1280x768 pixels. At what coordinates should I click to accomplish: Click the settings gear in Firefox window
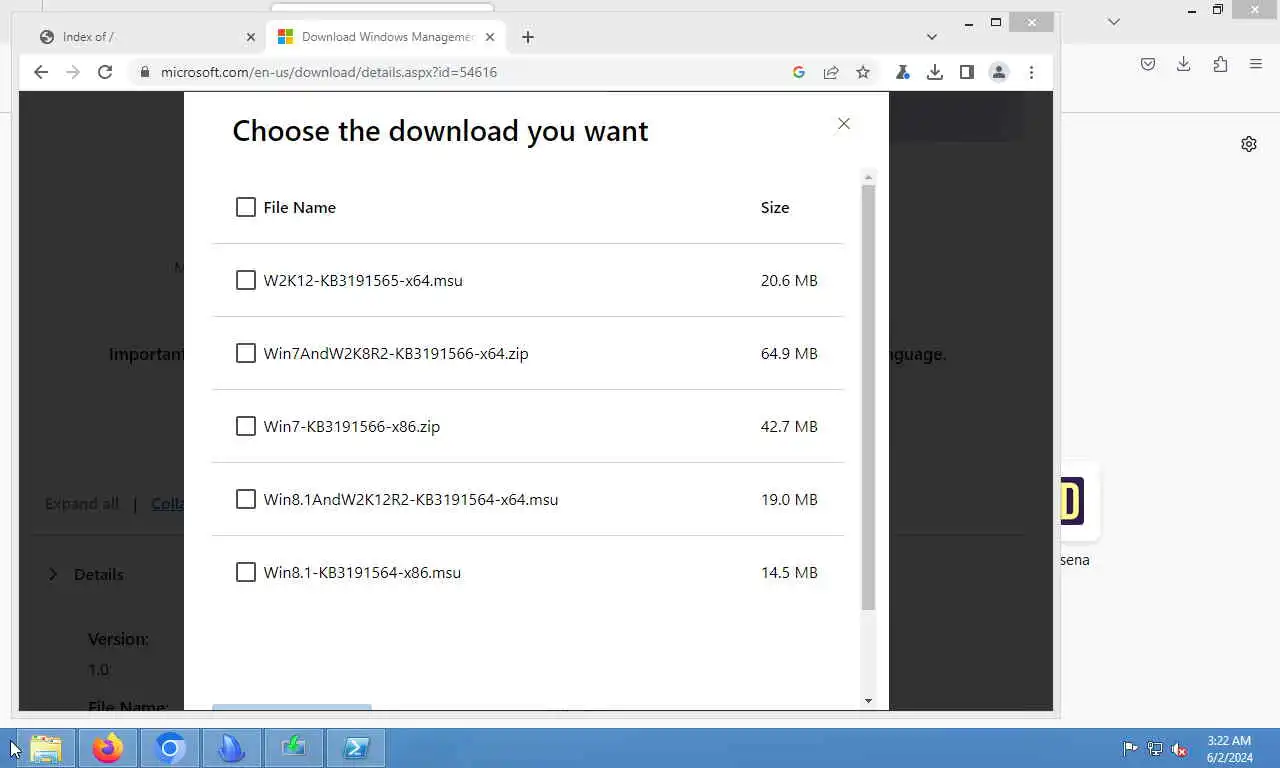coord(1249,144)
